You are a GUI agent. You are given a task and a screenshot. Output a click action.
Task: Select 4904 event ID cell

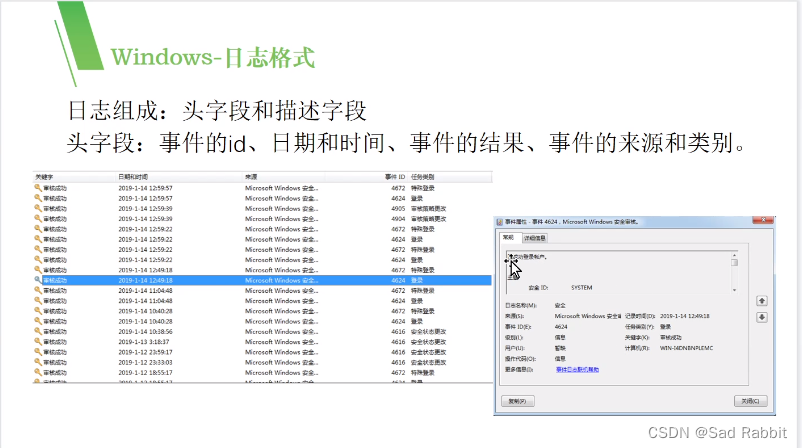pos(398,219)
